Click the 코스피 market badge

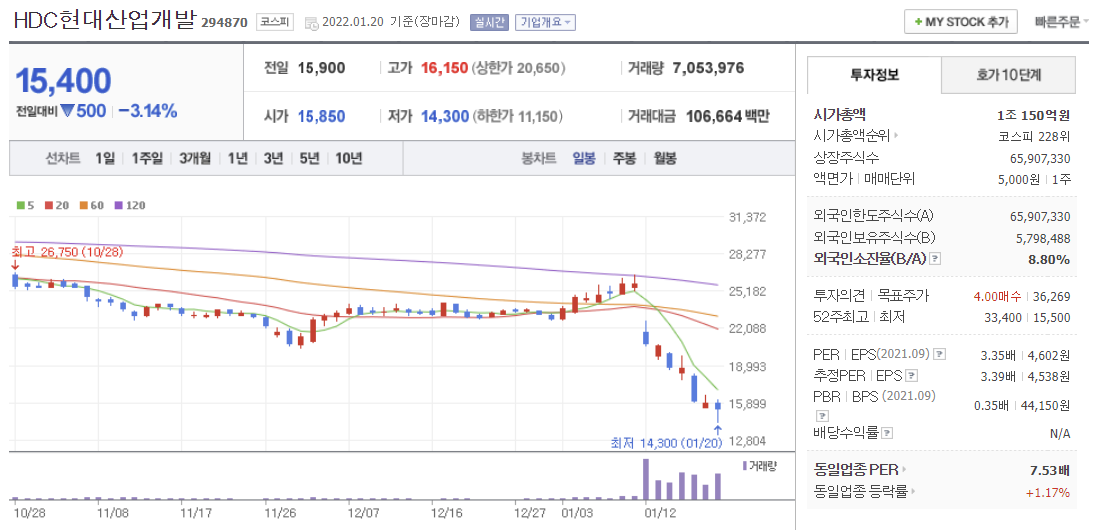[274, 22]
